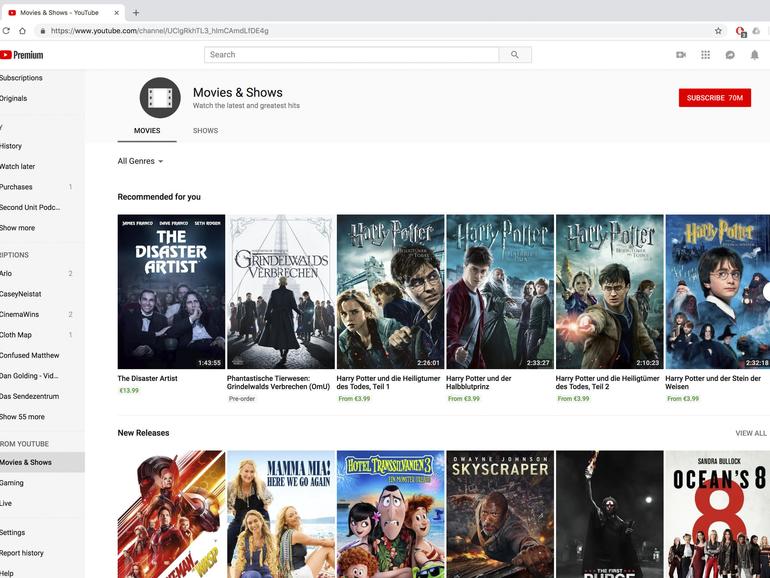
Task: Click the €13.99 price label
Action: (x=129, y=391)
